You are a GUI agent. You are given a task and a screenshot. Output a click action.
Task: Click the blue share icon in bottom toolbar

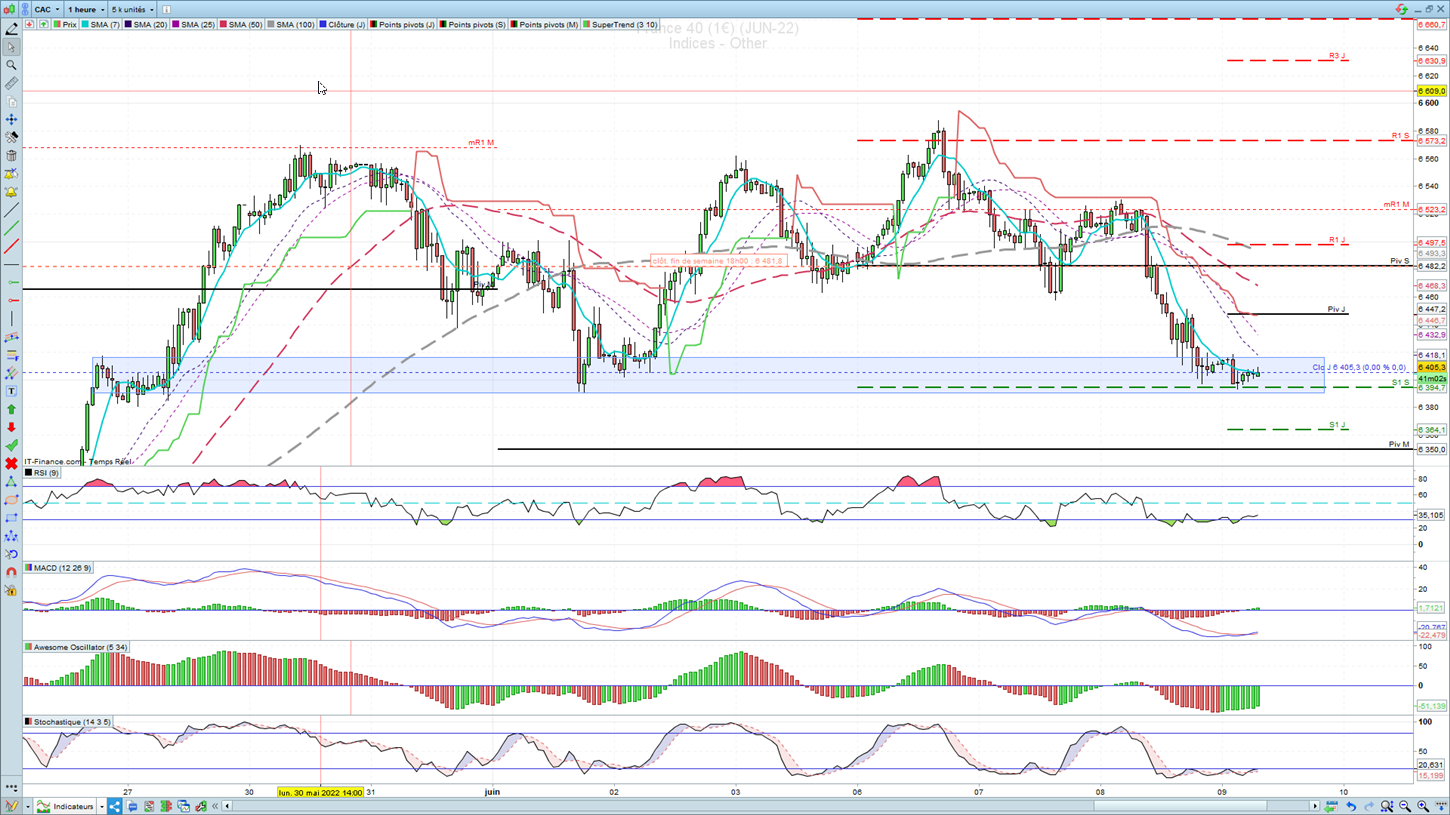(115, 806)
